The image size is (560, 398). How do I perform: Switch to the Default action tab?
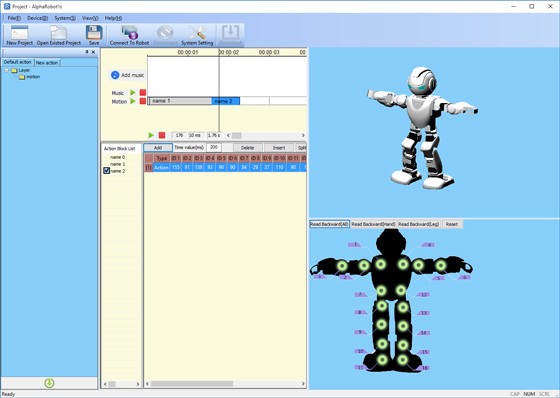[18, 62]
